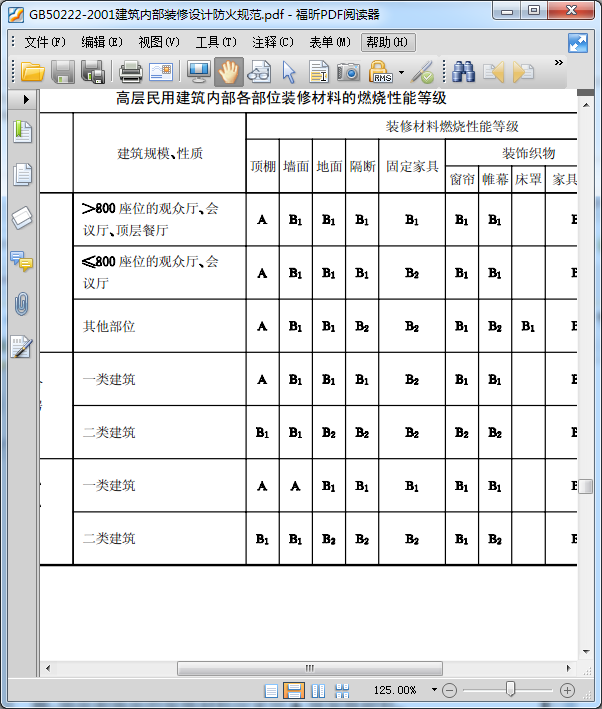This screenshot has height=709, width=602.
Task: Open the Signatures panel icon with pencil
Action: click(21, 347)
